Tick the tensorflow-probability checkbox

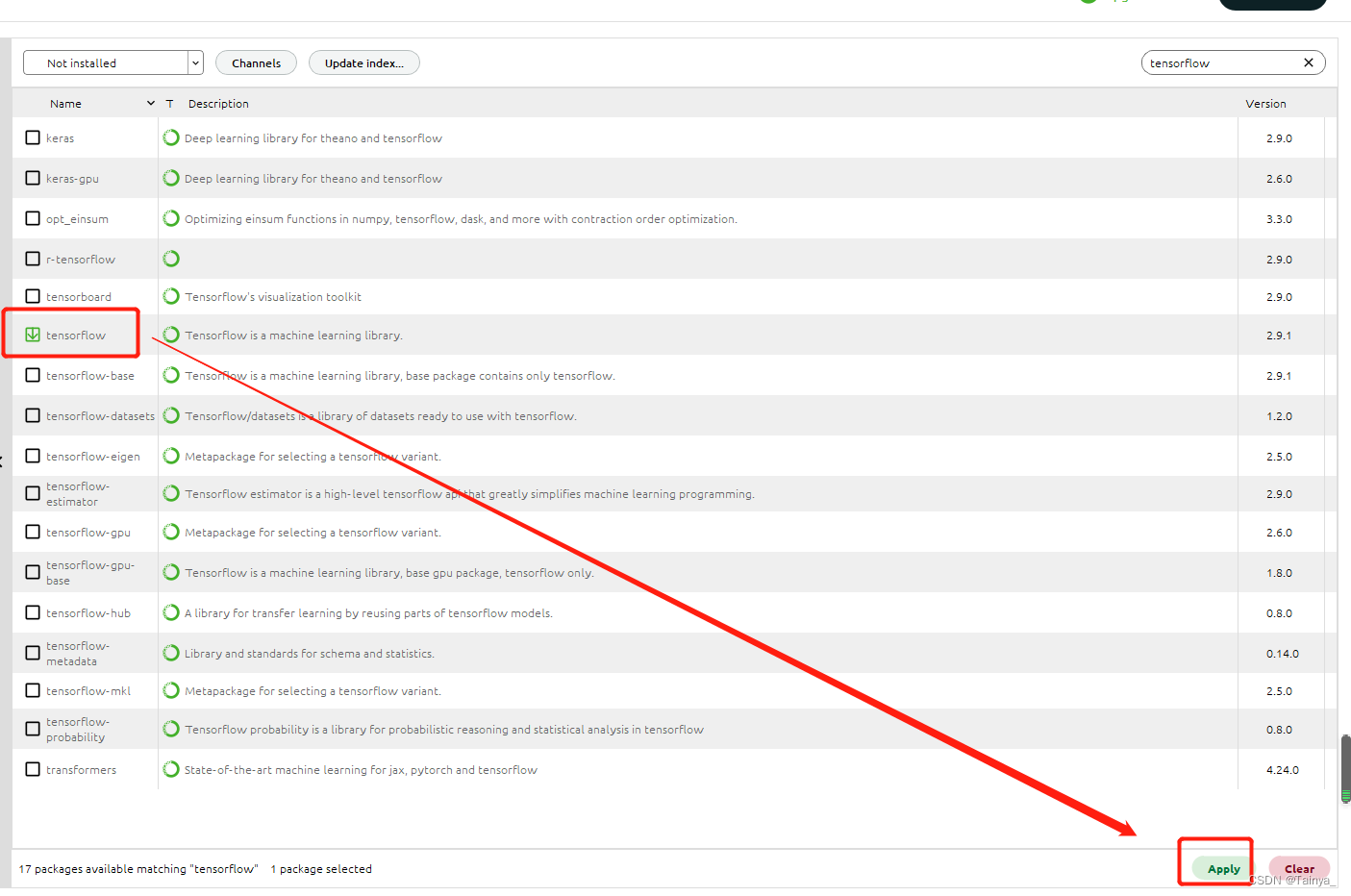coord(33,729)
